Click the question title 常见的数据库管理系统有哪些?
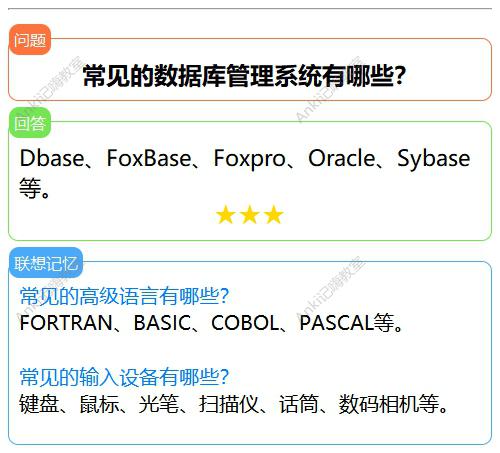 [x=244, y=76]
